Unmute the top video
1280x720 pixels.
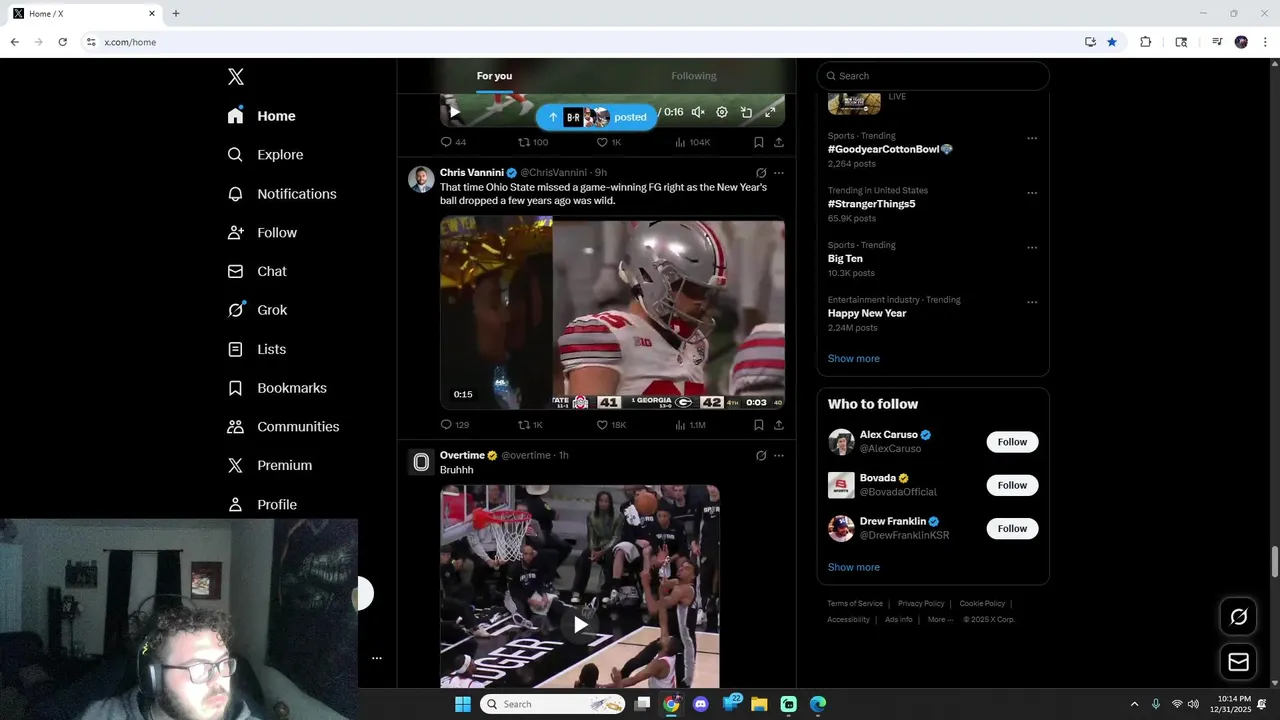tap(698, 112)
